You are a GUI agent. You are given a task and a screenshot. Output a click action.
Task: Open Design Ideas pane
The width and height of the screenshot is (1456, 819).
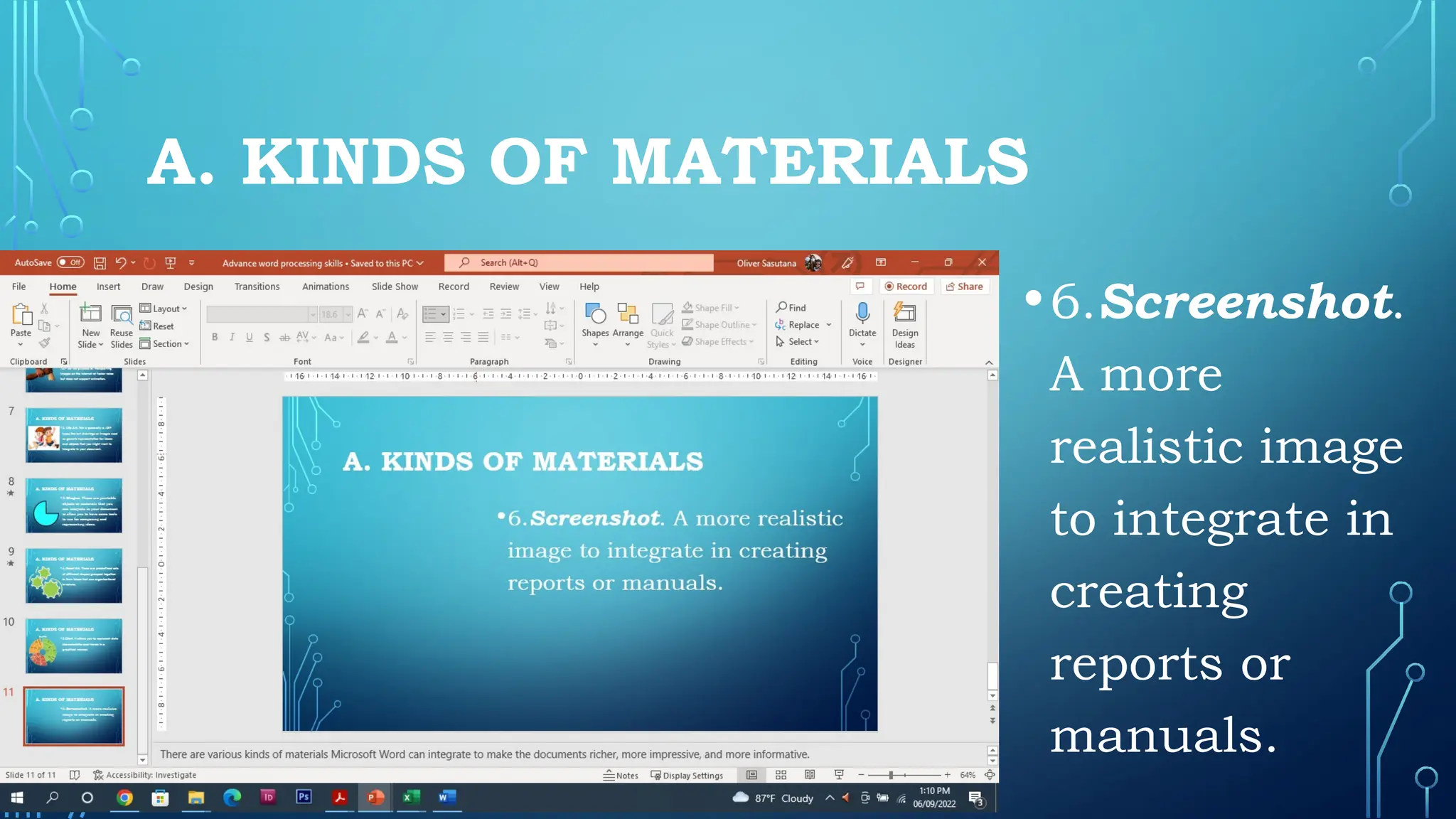coord(904,314)
